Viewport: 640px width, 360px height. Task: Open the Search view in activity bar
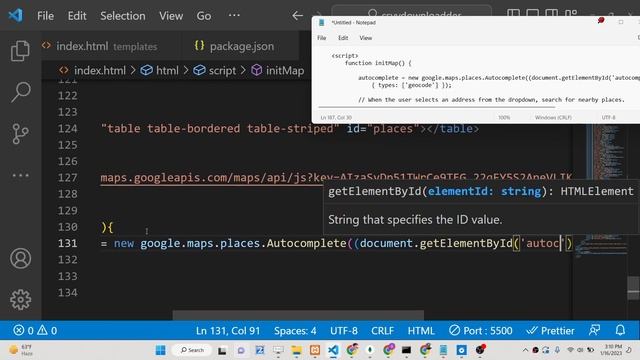tap(20, 92)
